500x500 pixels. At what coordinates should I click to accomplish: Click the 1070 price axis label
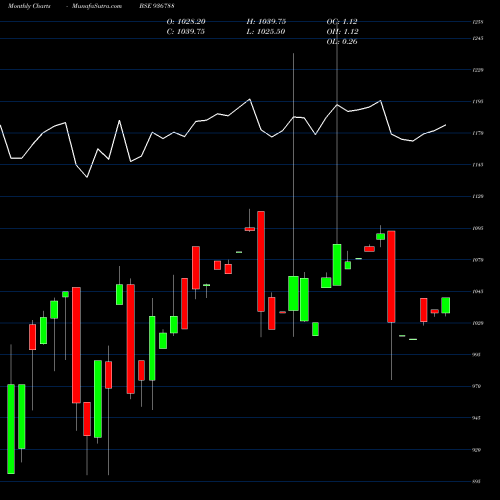(x=478, y=260)
